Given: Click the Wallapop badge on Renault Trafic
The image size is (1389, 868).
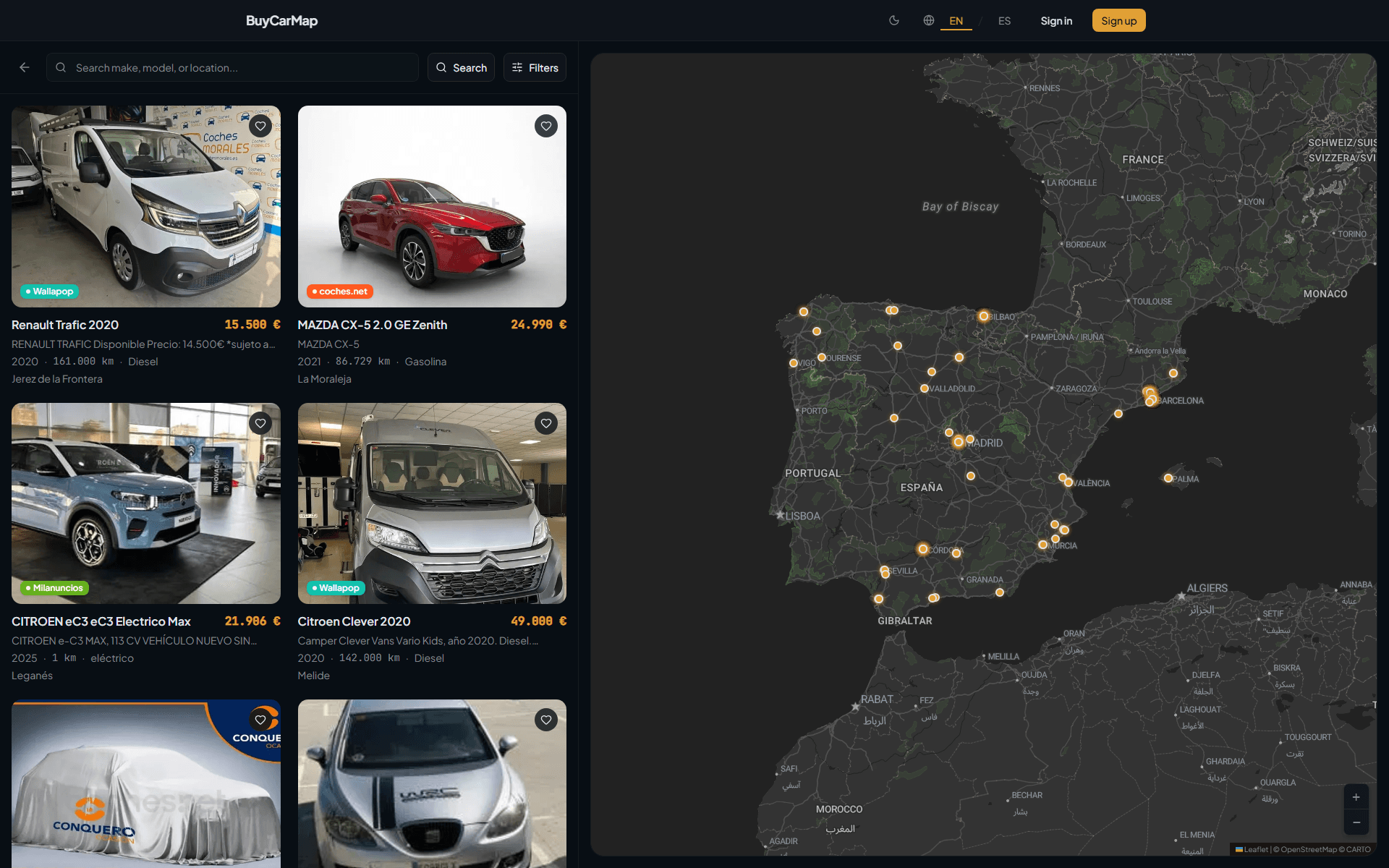Looking at the screenshot, I should click(x=49, y=292).
